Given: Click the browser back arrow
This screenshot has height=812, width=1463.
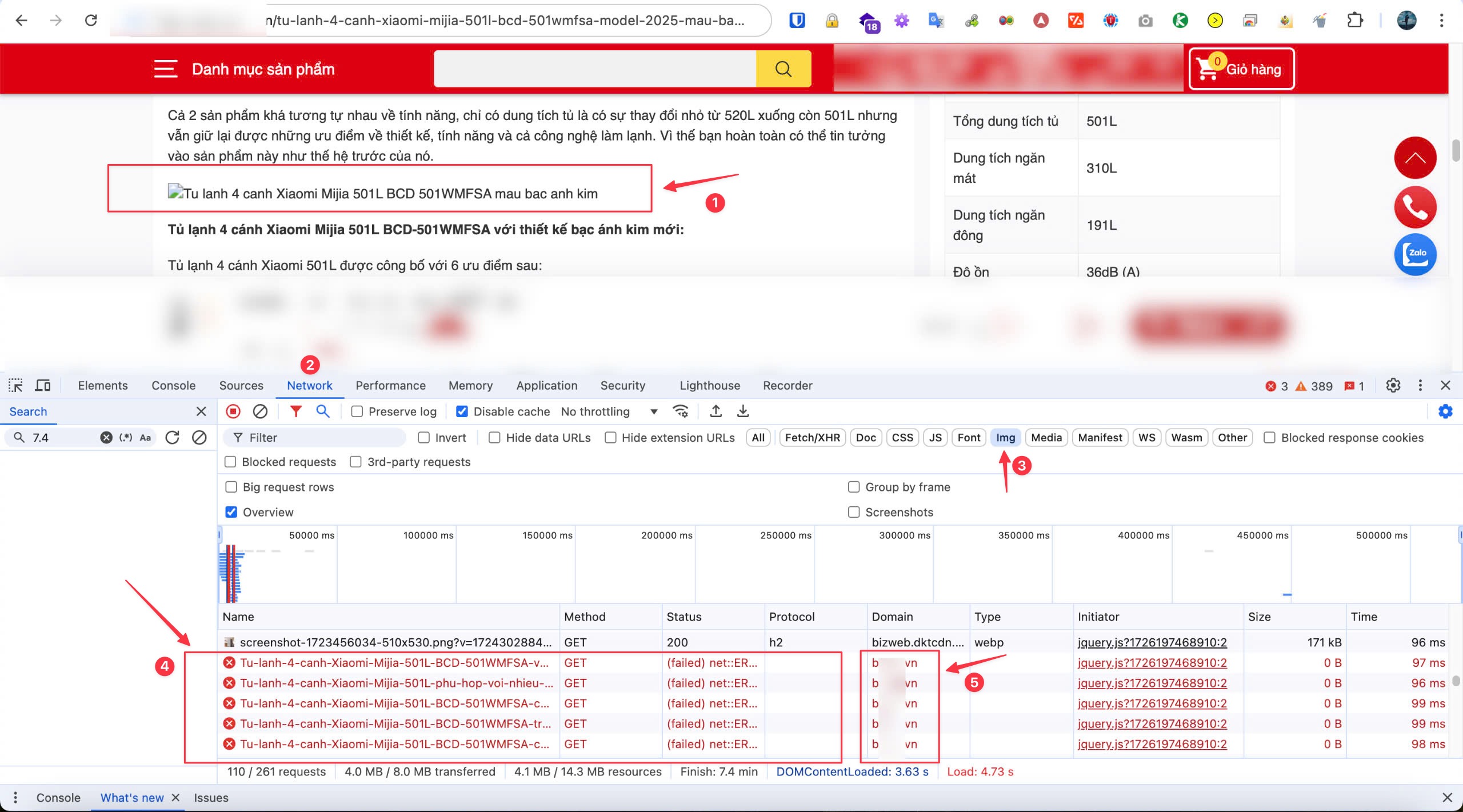Looking at the screenshot, I should pyautogui.click(x=21, y=21).
